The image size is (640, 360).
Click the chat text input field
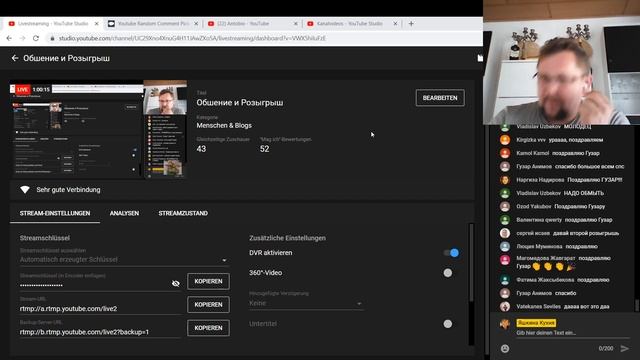click(572, 333)
